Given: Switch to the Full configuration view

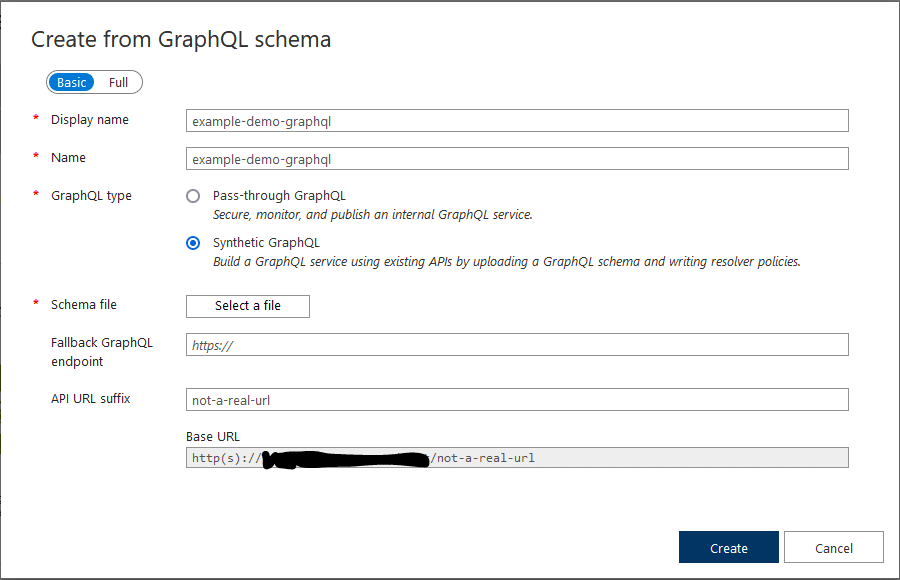Looking at the screenshot, I should coord(118,82).
